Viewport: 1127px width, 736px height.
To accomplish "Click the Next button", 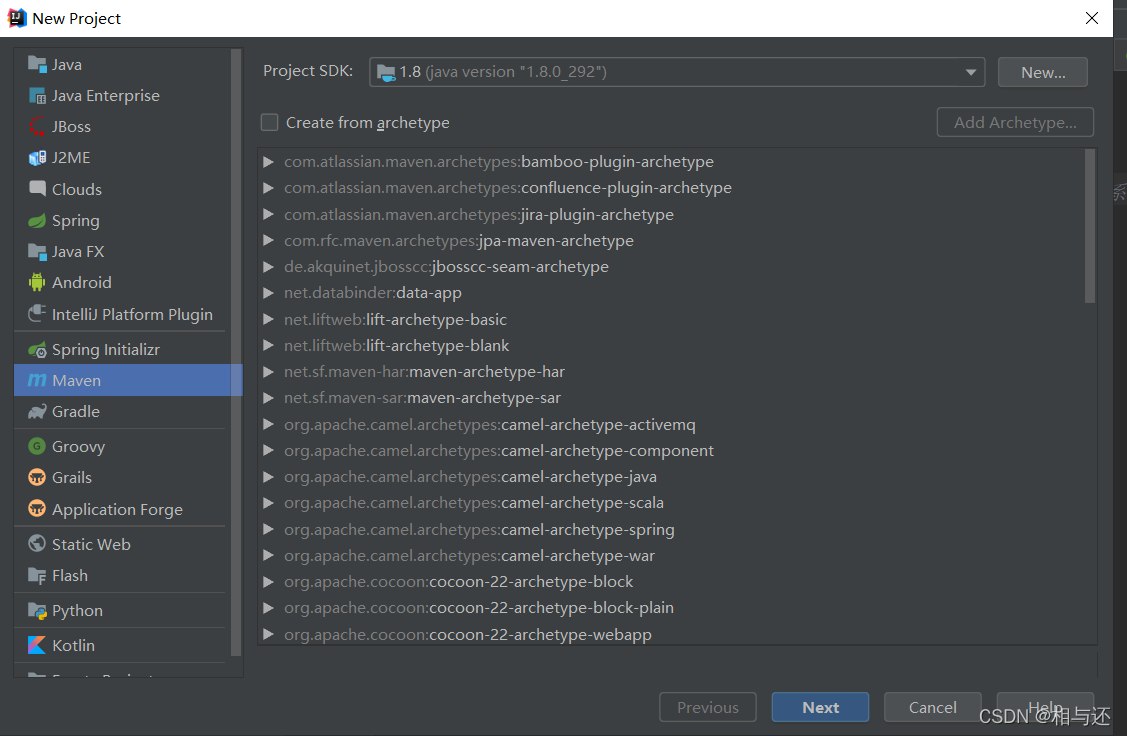I will pyautogui.click(x=820, y=707).
